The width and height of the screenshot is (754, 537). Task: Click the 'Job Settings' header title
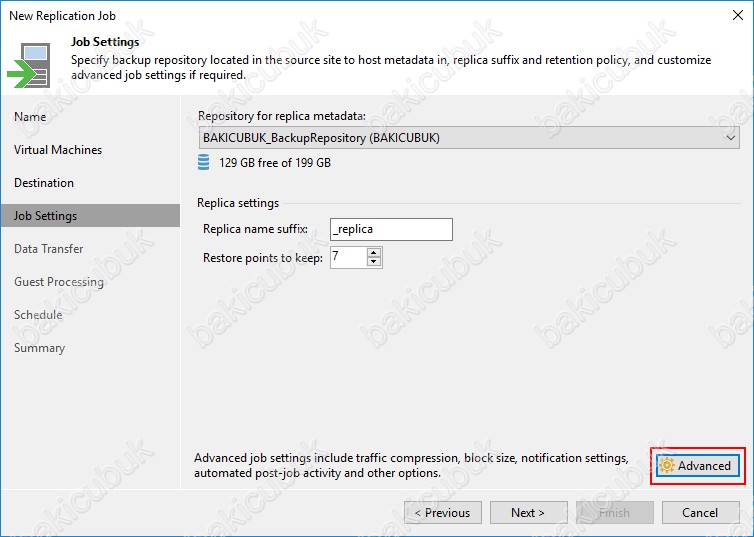pos(105,42)
